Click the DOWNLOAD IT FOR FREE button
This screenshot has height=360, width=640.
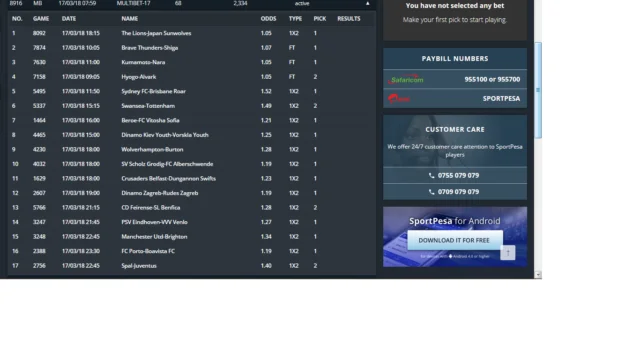click(x=455, y=240)
